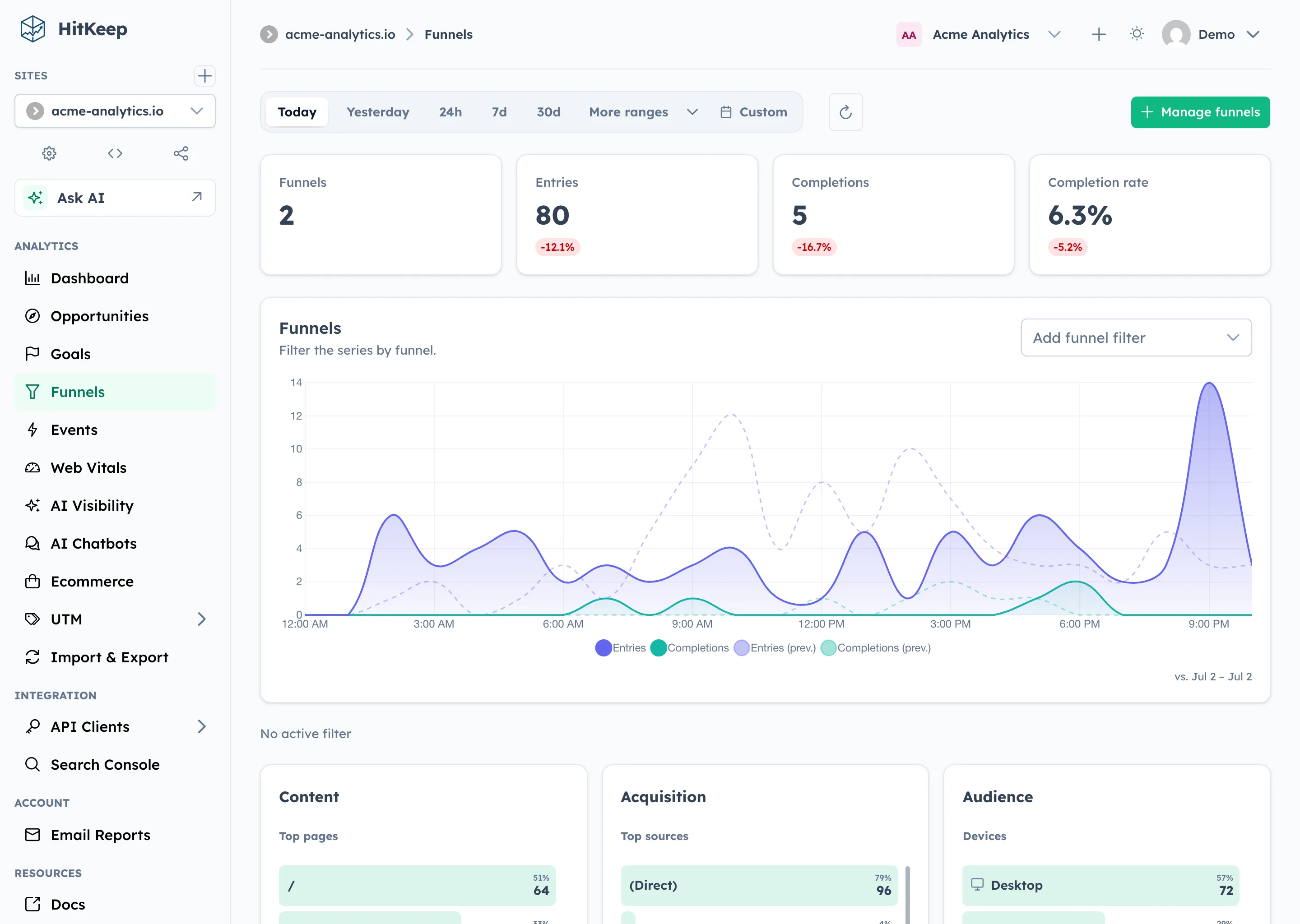The height and width of the screenshot is (924, 1300).
Task: Open the Ask AI button
Action: (x=115, y=198)
